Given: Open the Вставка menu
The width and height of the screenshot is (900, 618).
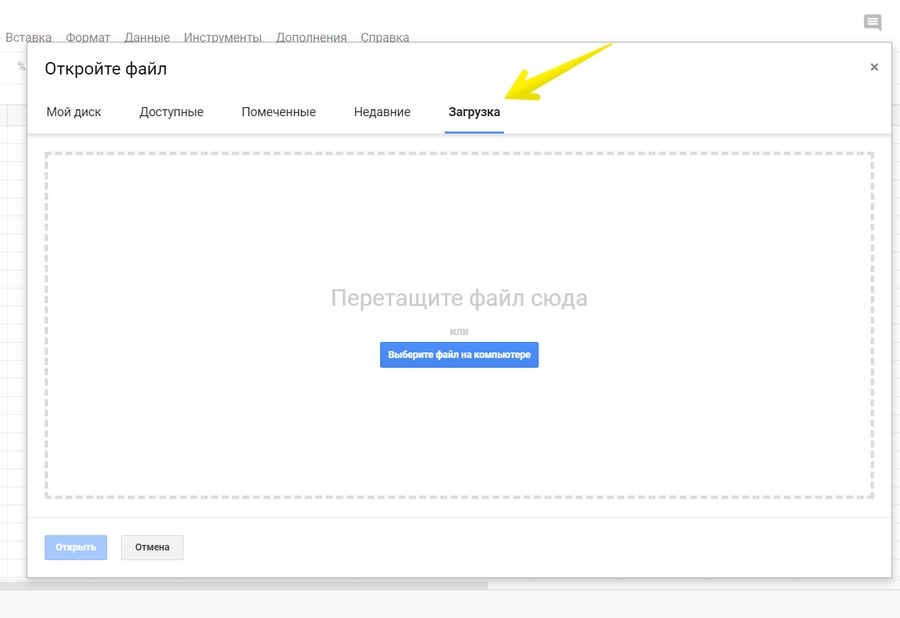Looking at the screenshot, I should (x=28, y=38).
